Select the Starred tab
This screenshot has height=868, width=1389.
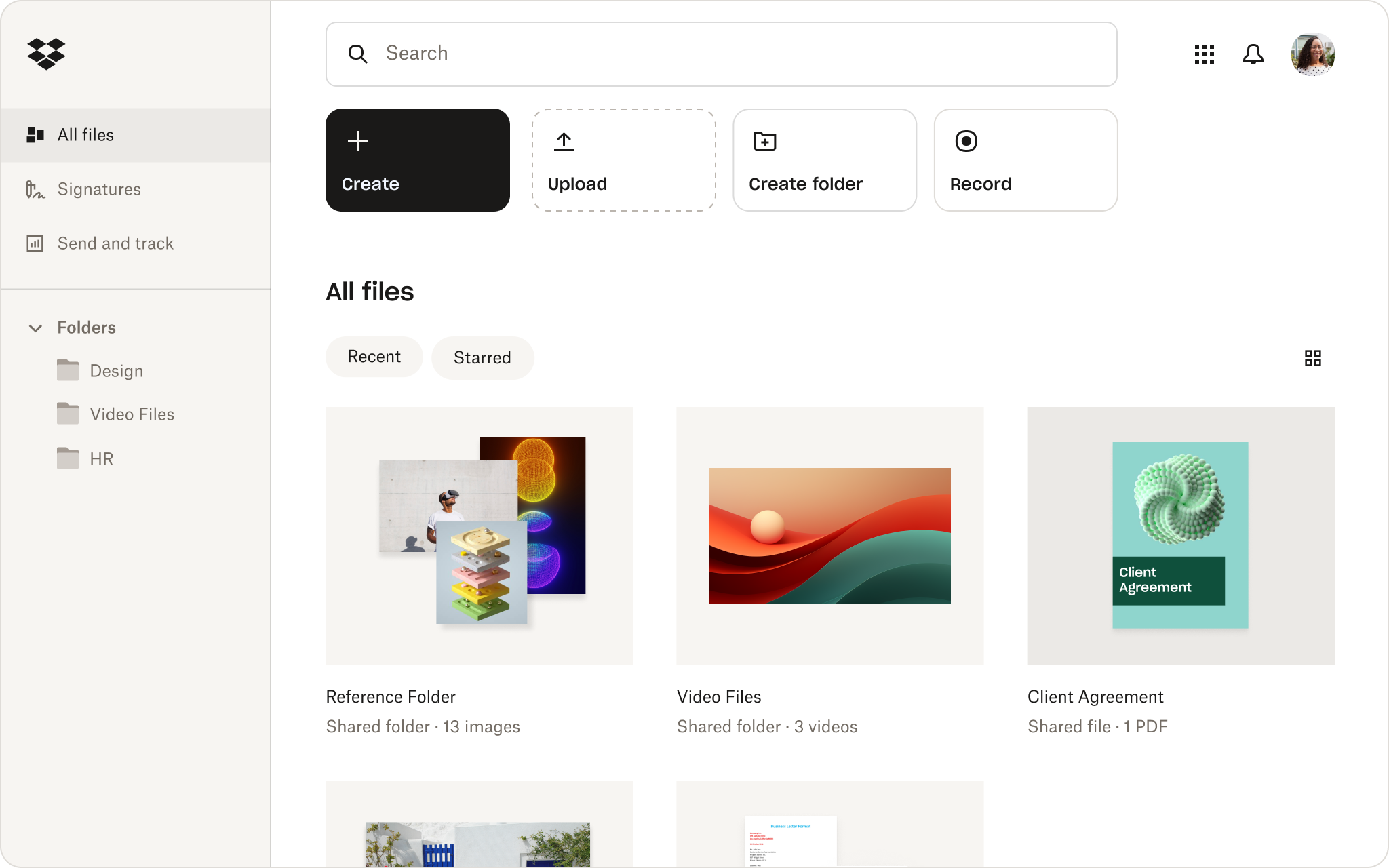pyautogui.click(x=482, y=357)
